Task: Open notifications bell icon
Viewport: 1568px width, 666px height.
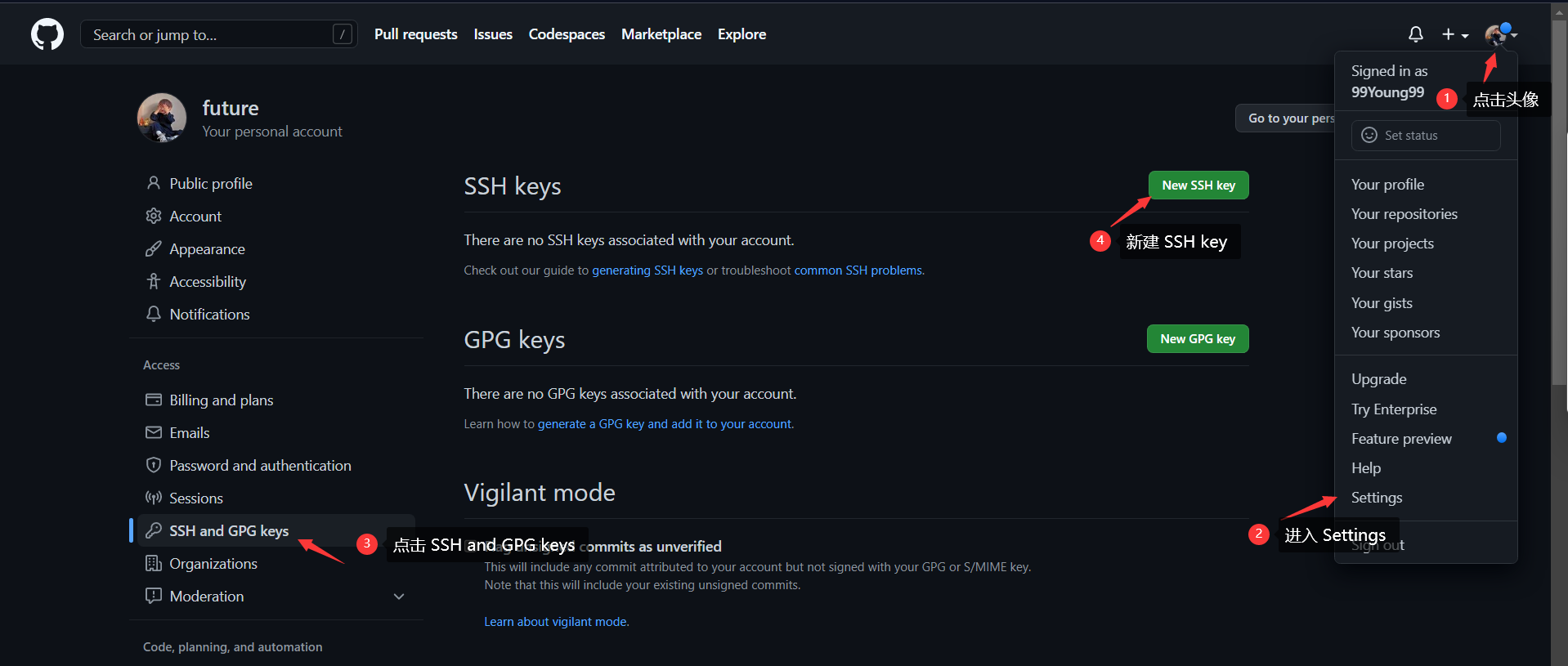Action: [1415, 34]
